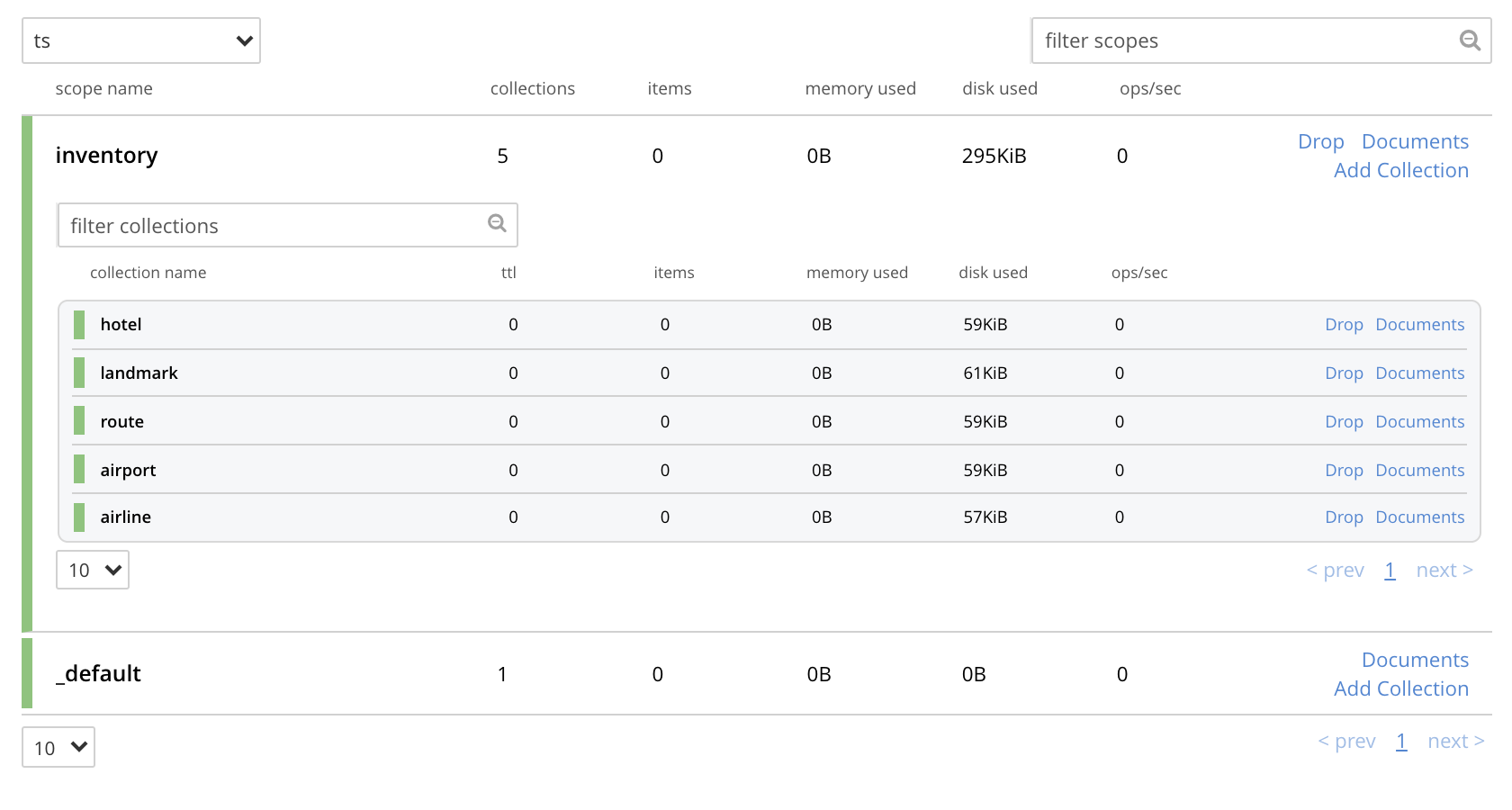Add Collection to the inventory scope
The image size is (1512, 810).
click(x=1400, y=170)
